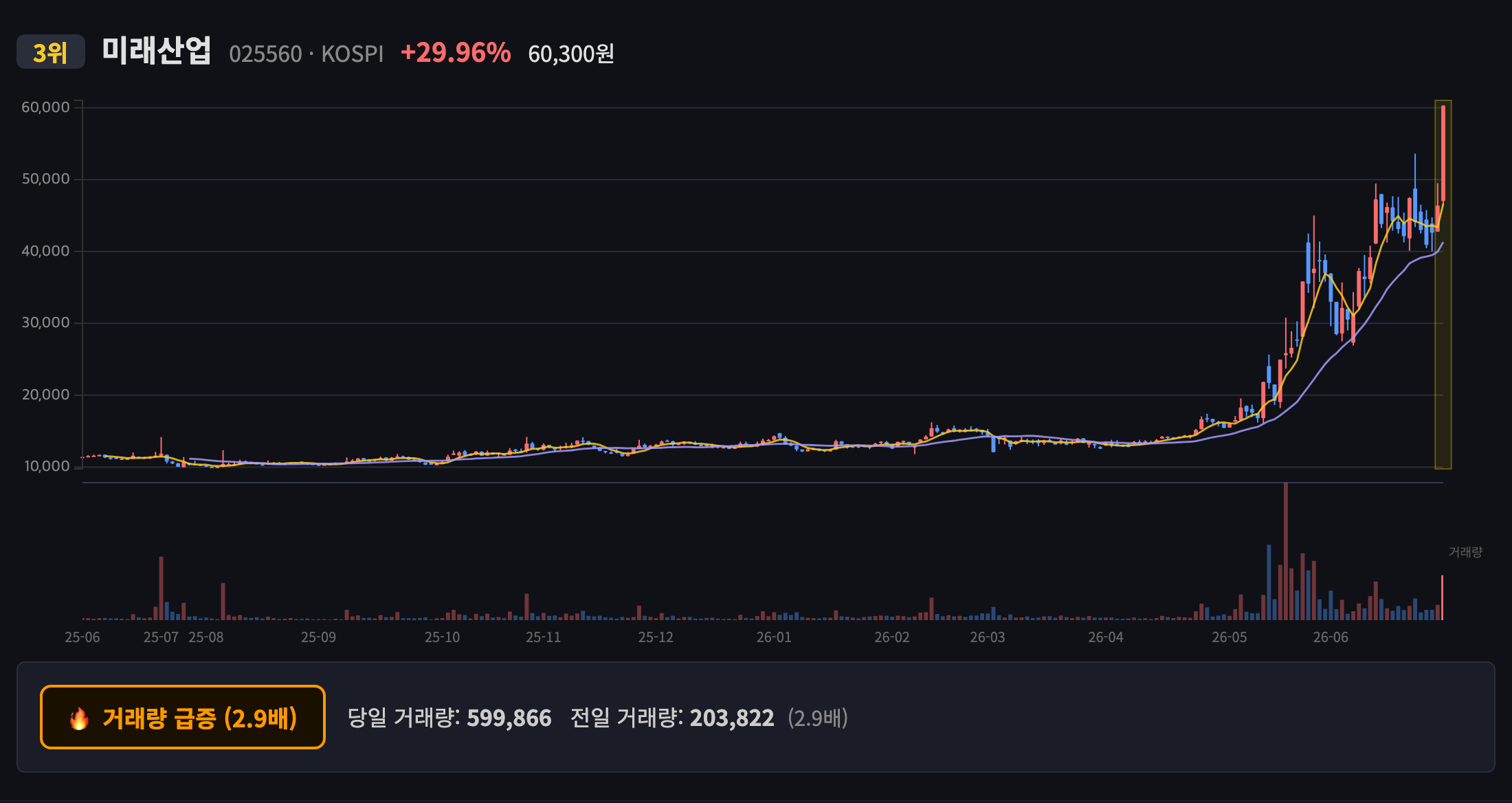The image size is (1512, 803).
Task: Click the 50,000 price axis label
Action: 45,179
